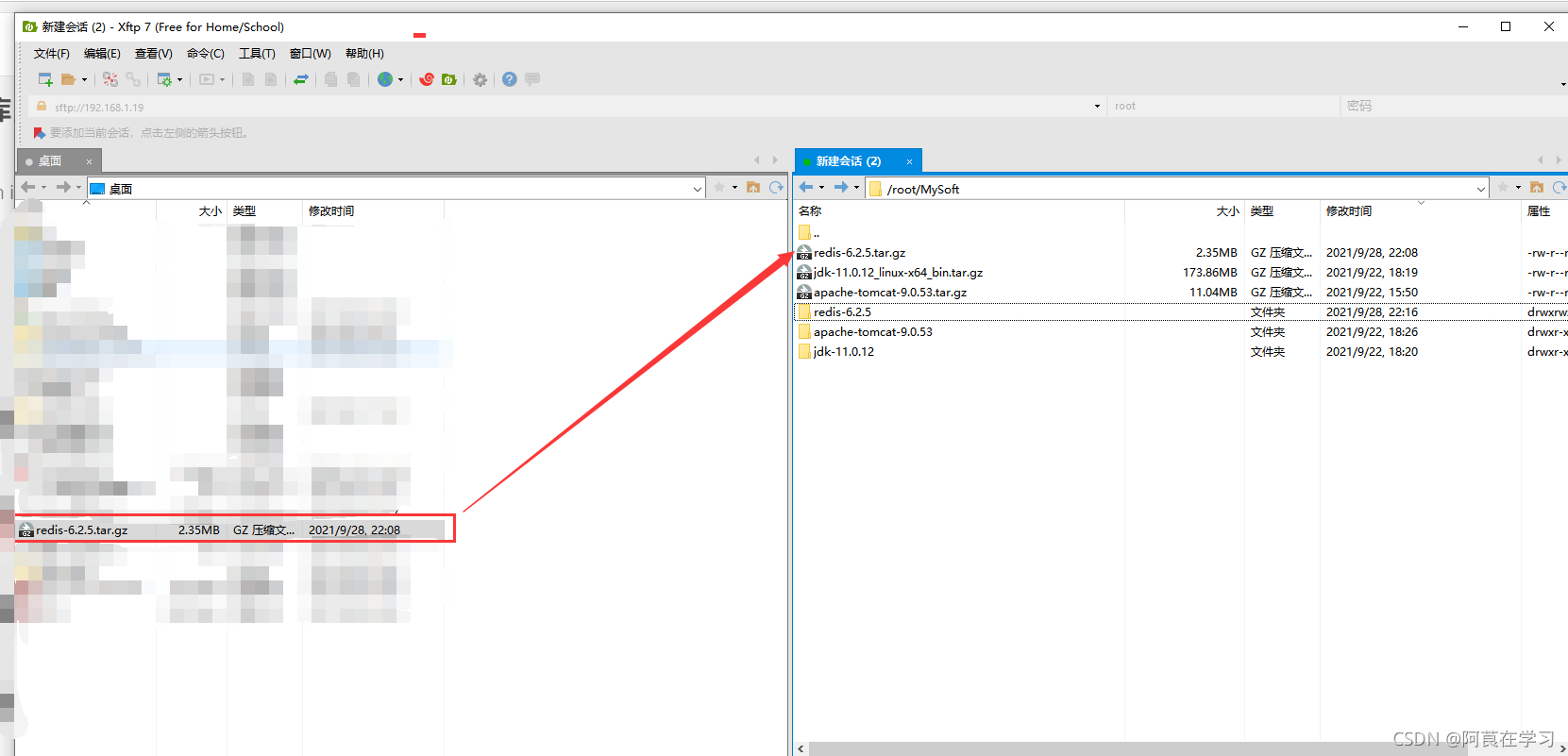Refresh the local pane
The image size is (1568, 756).
[776, 187]
